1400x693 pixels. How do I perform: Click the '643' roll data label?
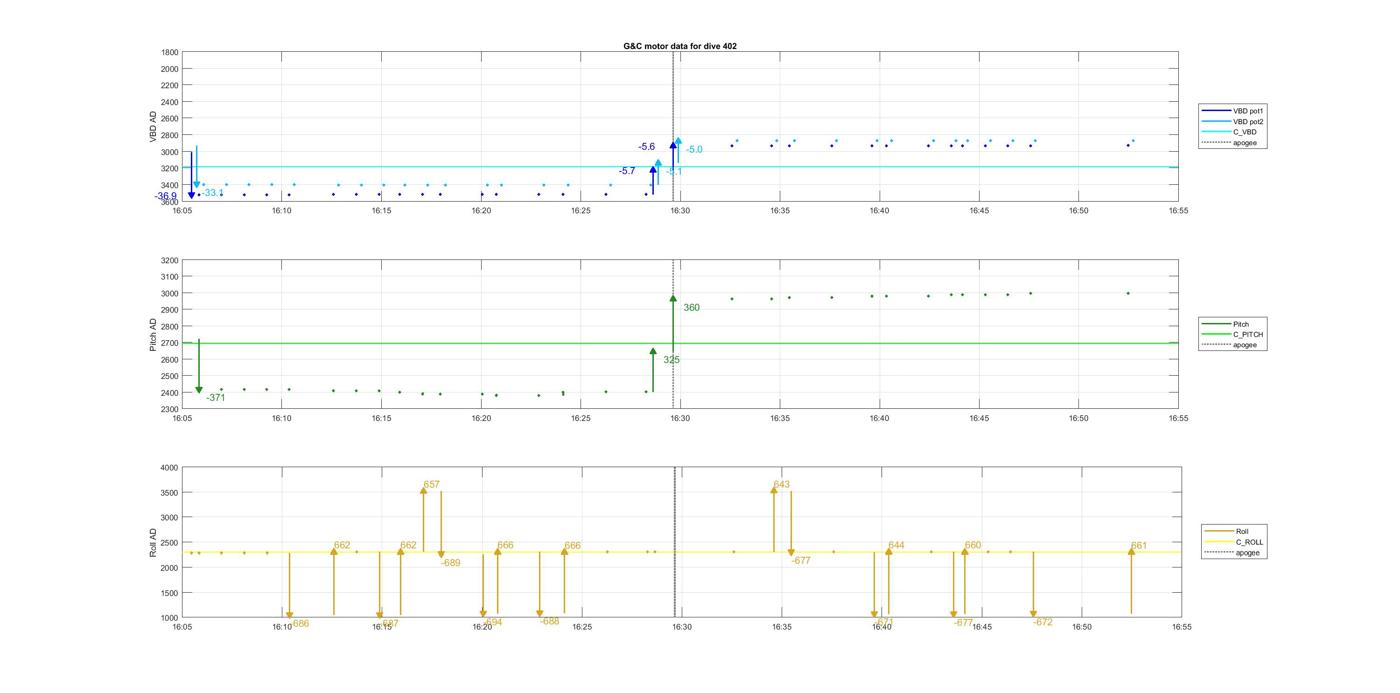point(781,484)
